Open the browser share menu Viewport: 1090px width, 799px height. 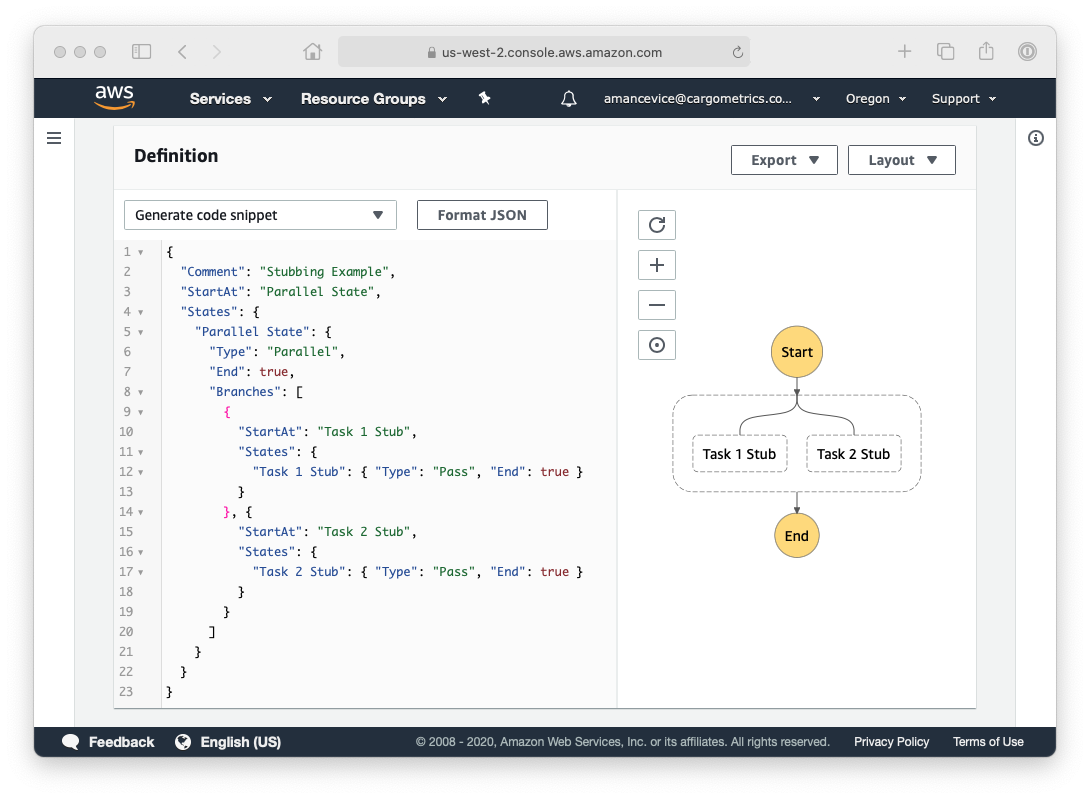pos(986,51)
